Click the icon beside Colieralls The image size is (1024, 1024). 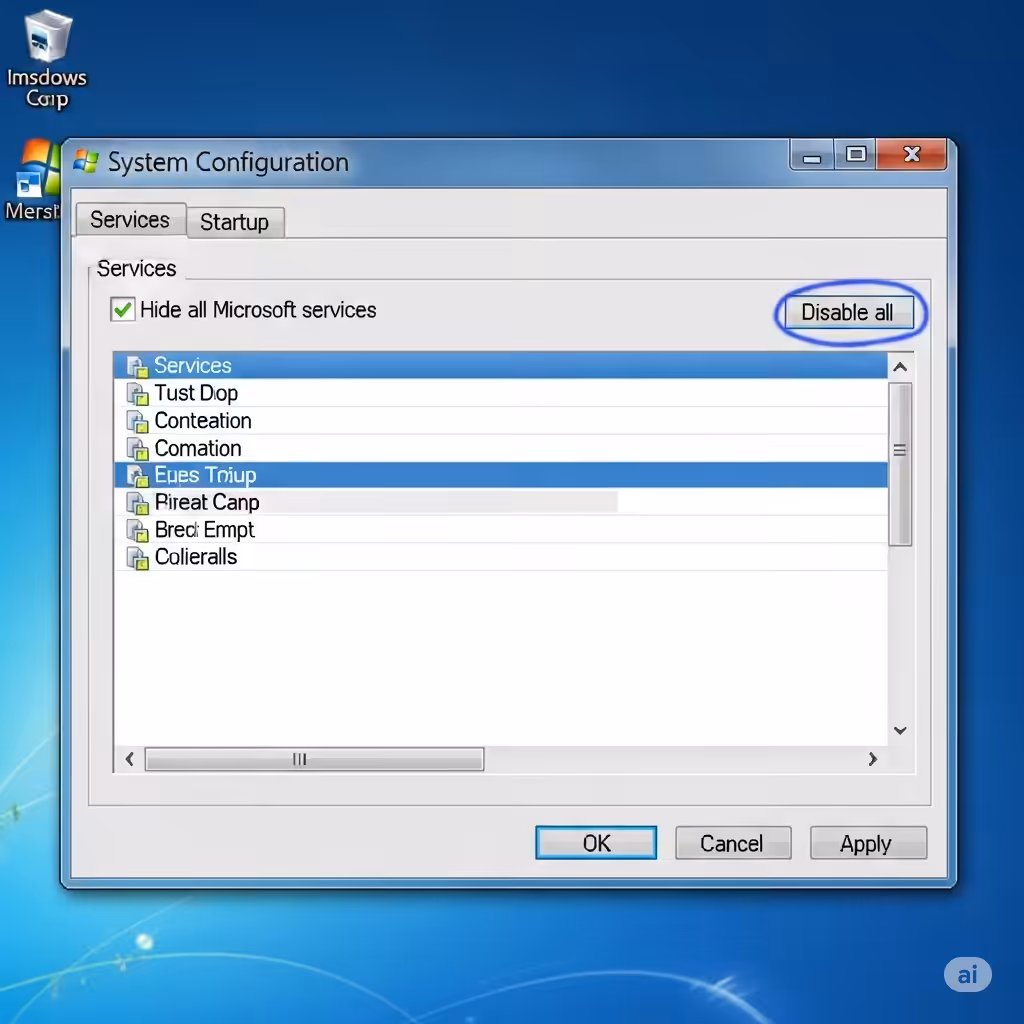[137, 558]
